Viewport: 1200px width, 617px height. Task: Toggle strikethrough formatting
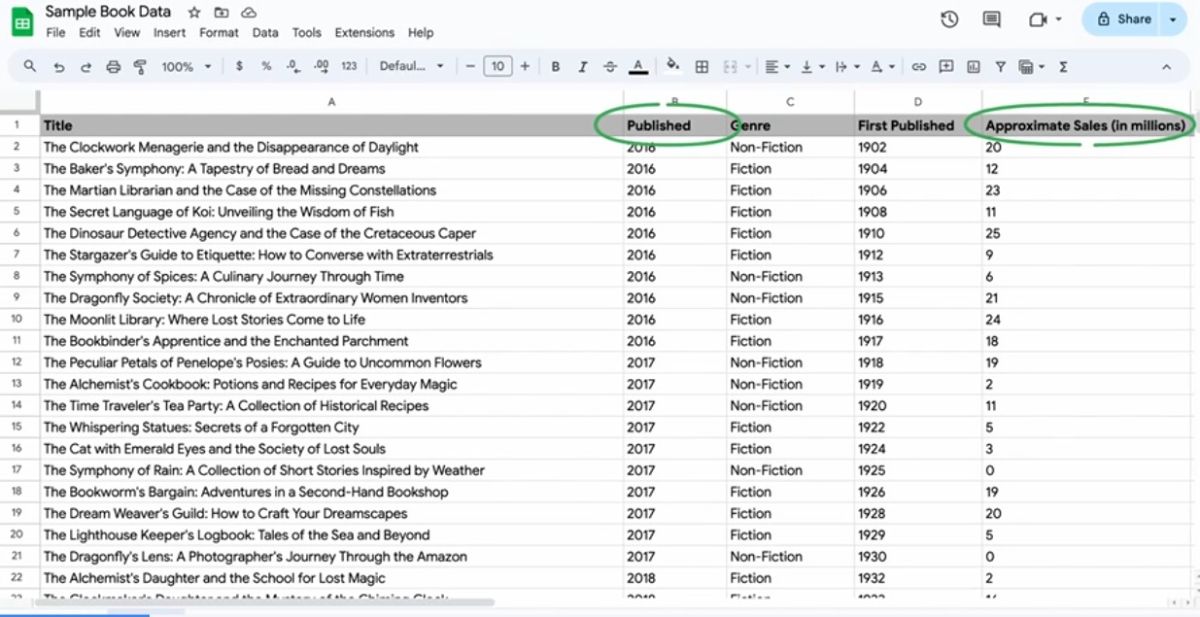610,67
